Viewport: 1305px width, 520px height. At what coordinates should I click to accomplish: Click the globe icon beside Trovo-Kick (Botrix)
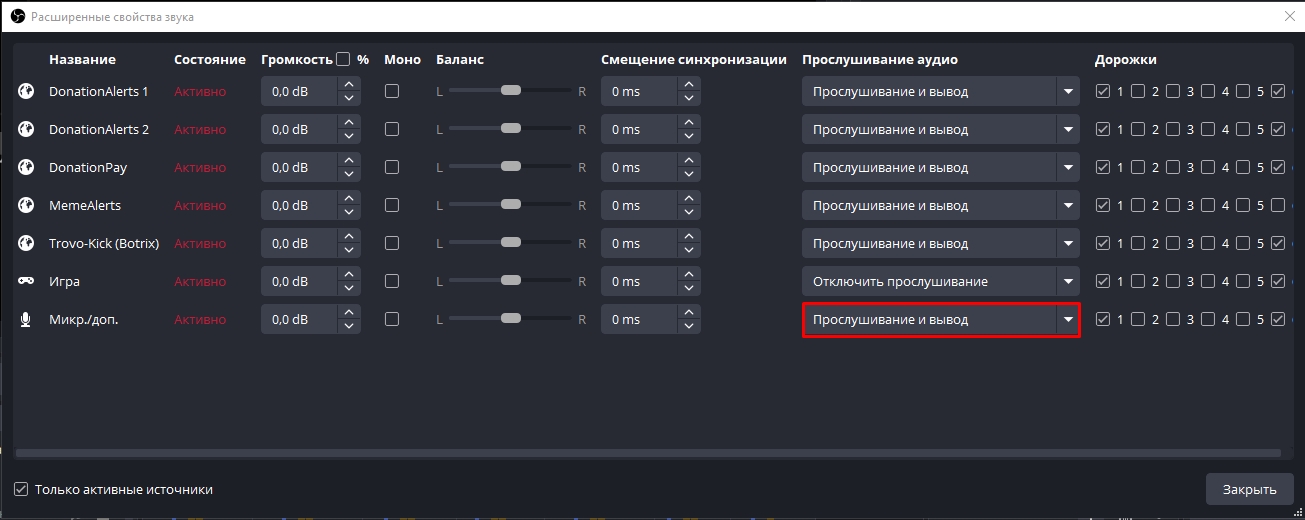26,243
